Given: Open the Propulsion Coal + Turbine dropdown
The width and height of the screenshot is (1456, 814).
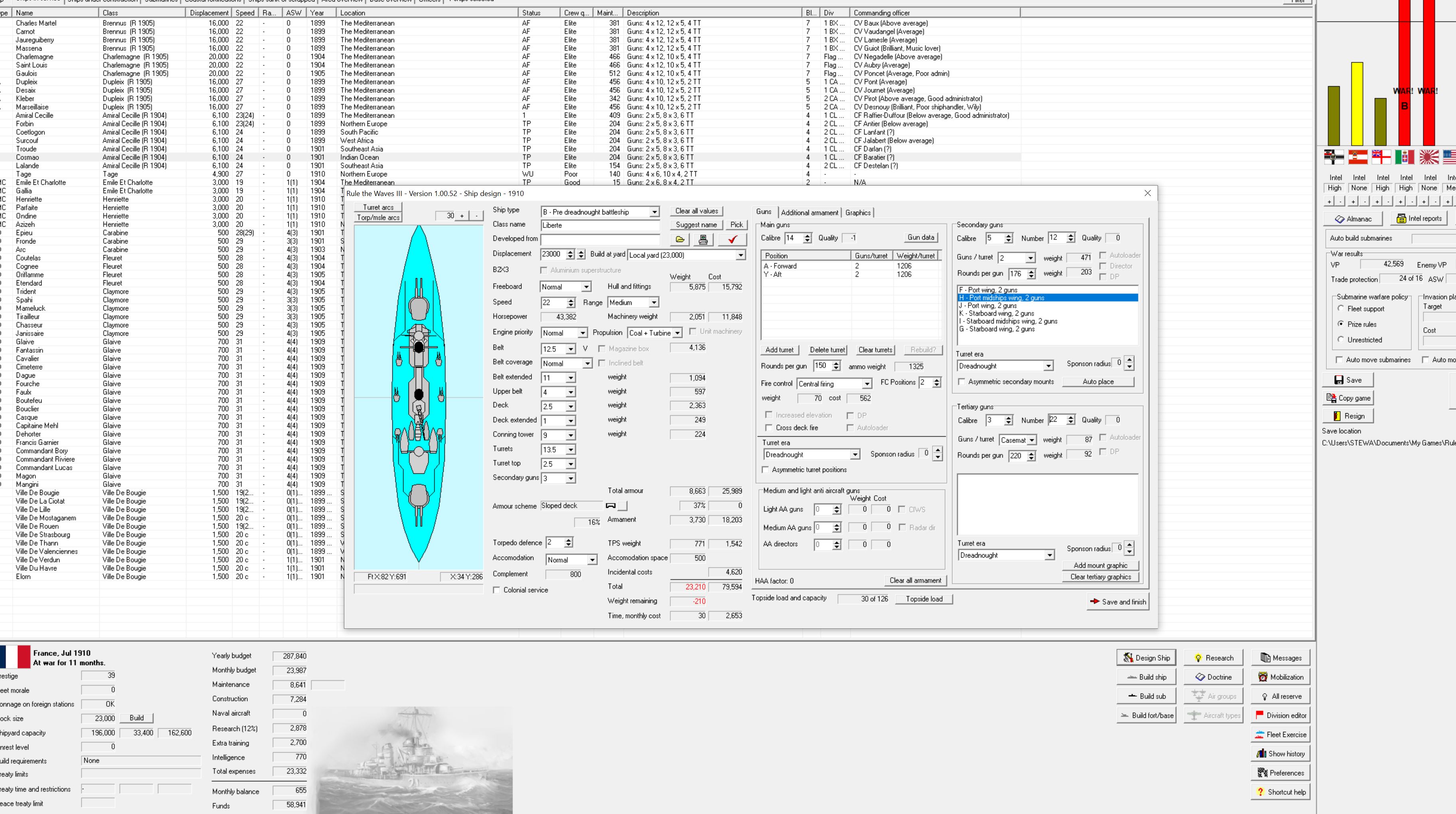Looking at the screenshot, I should [x=677, y=333].
